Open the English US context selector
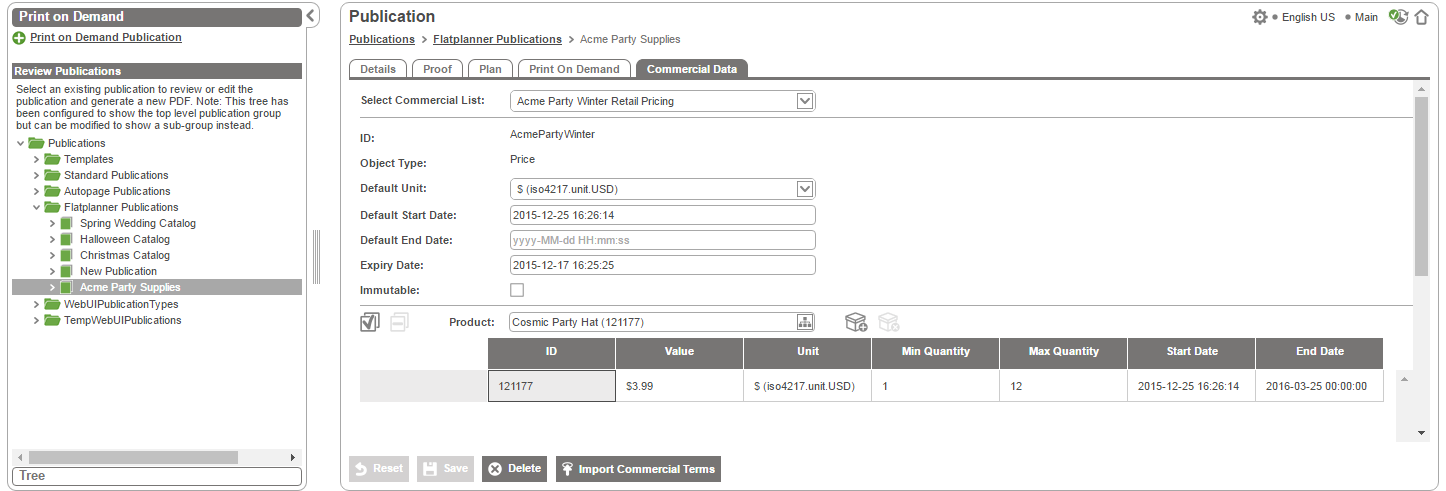The image size is (1446, 491). (x=1308, y=17)
